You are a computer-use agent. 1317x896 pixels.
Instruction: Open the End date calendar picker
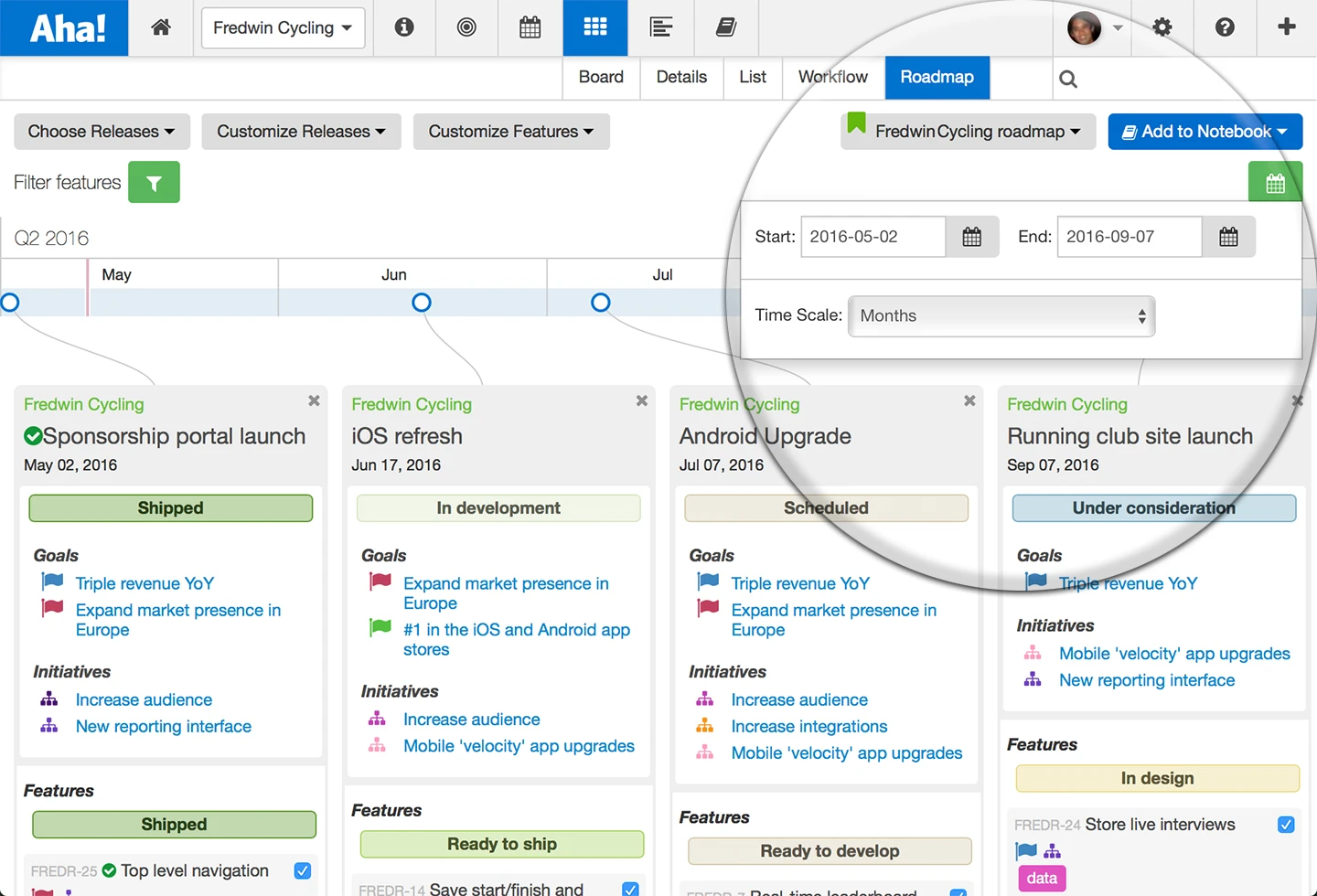click(x=1228, y=237)
